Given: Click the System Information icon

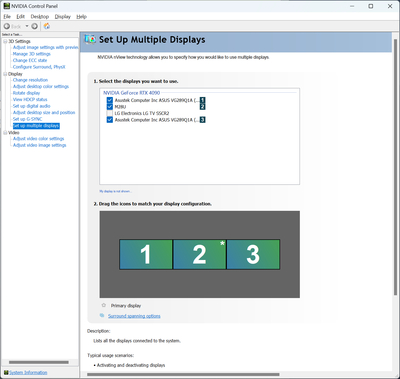Looking at the screenshot, I should click(6, 372).
